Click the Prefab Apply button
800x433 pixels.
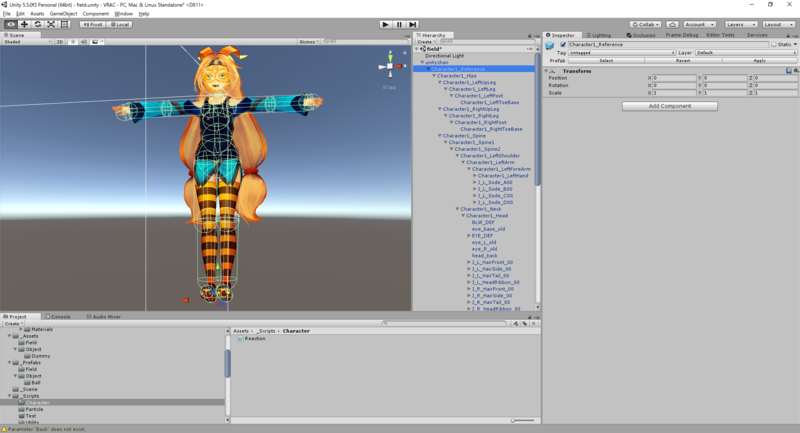click(x=760, y=60)
